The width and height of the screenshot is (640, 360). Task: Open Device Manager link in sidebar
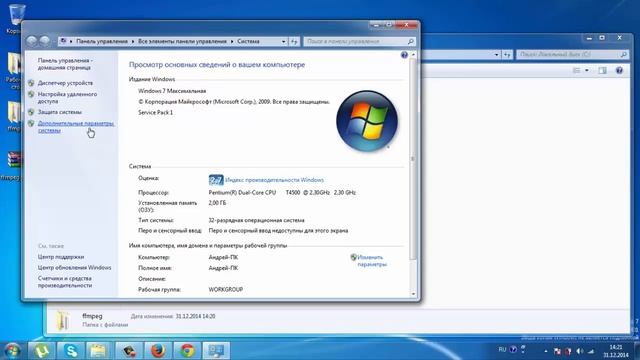65,83
